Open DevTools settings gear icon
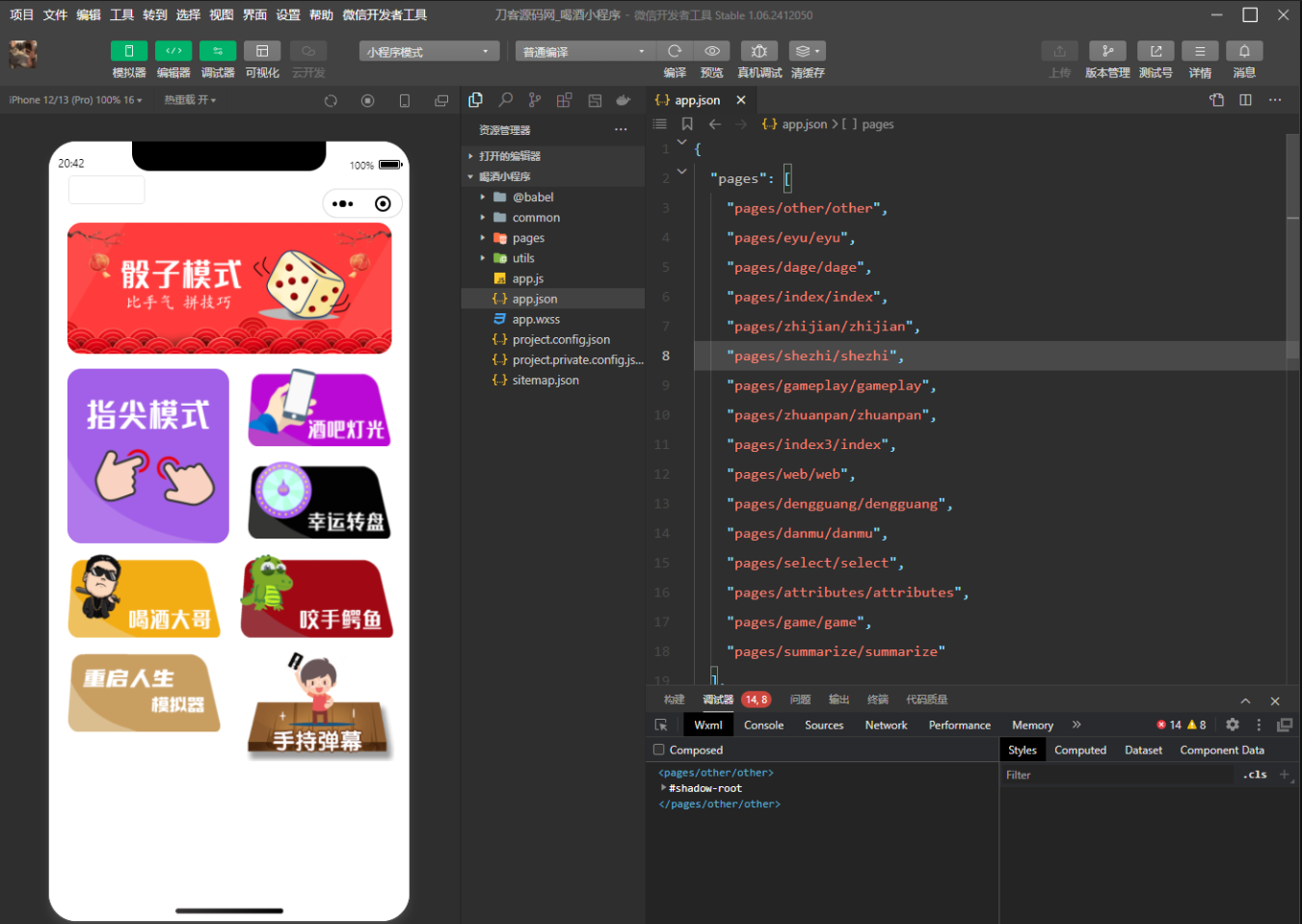 (1232, 726)
